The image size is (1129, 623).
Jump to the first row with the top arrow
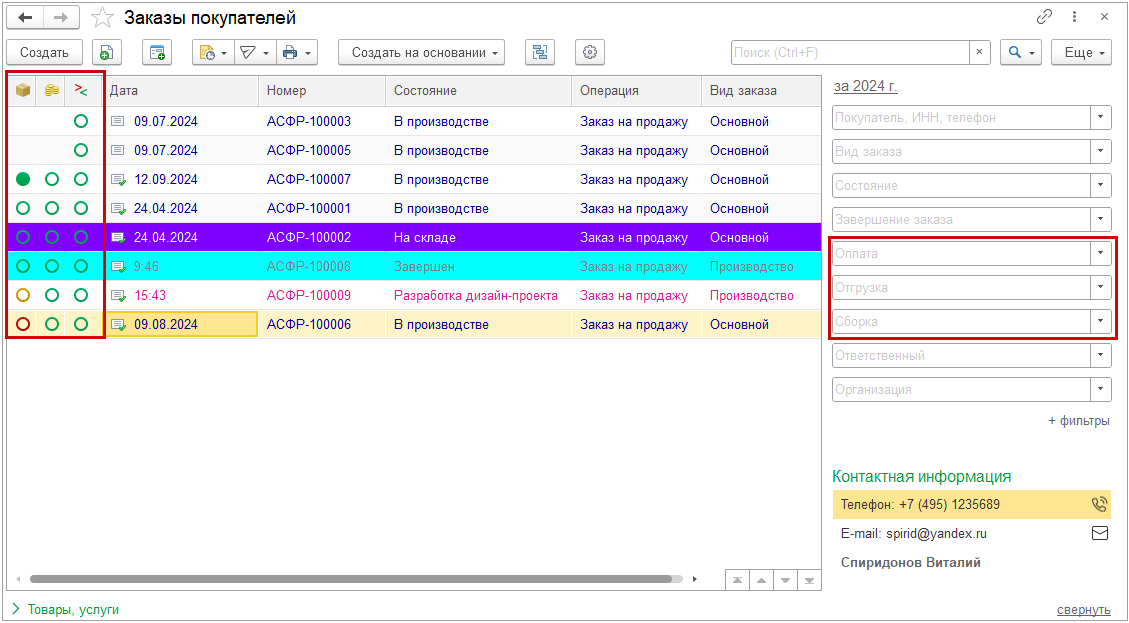point(737,581)
